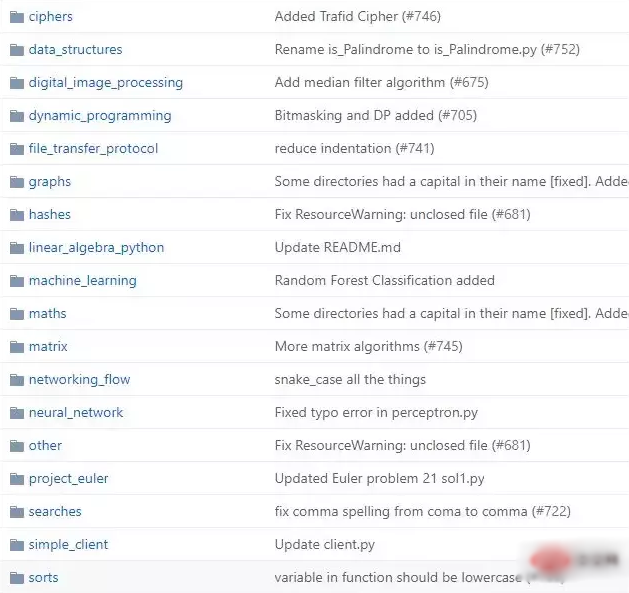This screenshot has width=629, height=593.
Task: Open the graphs directory link
Action: (50, 182)
